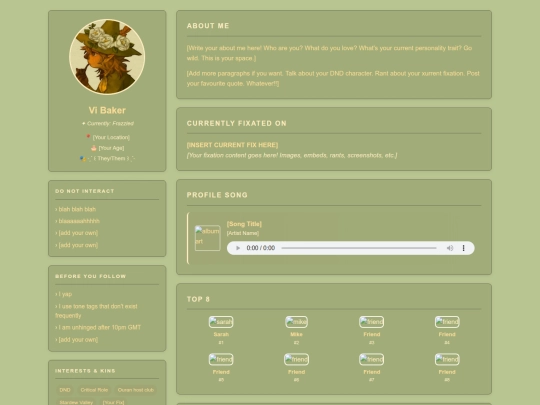Open Mike's friend thumbnail
Screen dimensions: 540x405
[297, 322]
